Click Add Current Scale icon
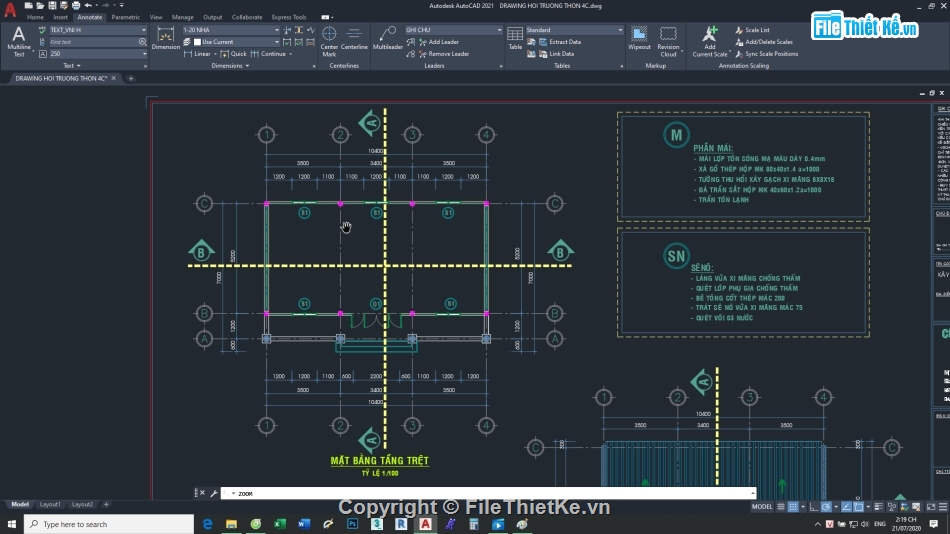Image resolution: width=950 pixels, height=534 pixels. coord(709,41)
